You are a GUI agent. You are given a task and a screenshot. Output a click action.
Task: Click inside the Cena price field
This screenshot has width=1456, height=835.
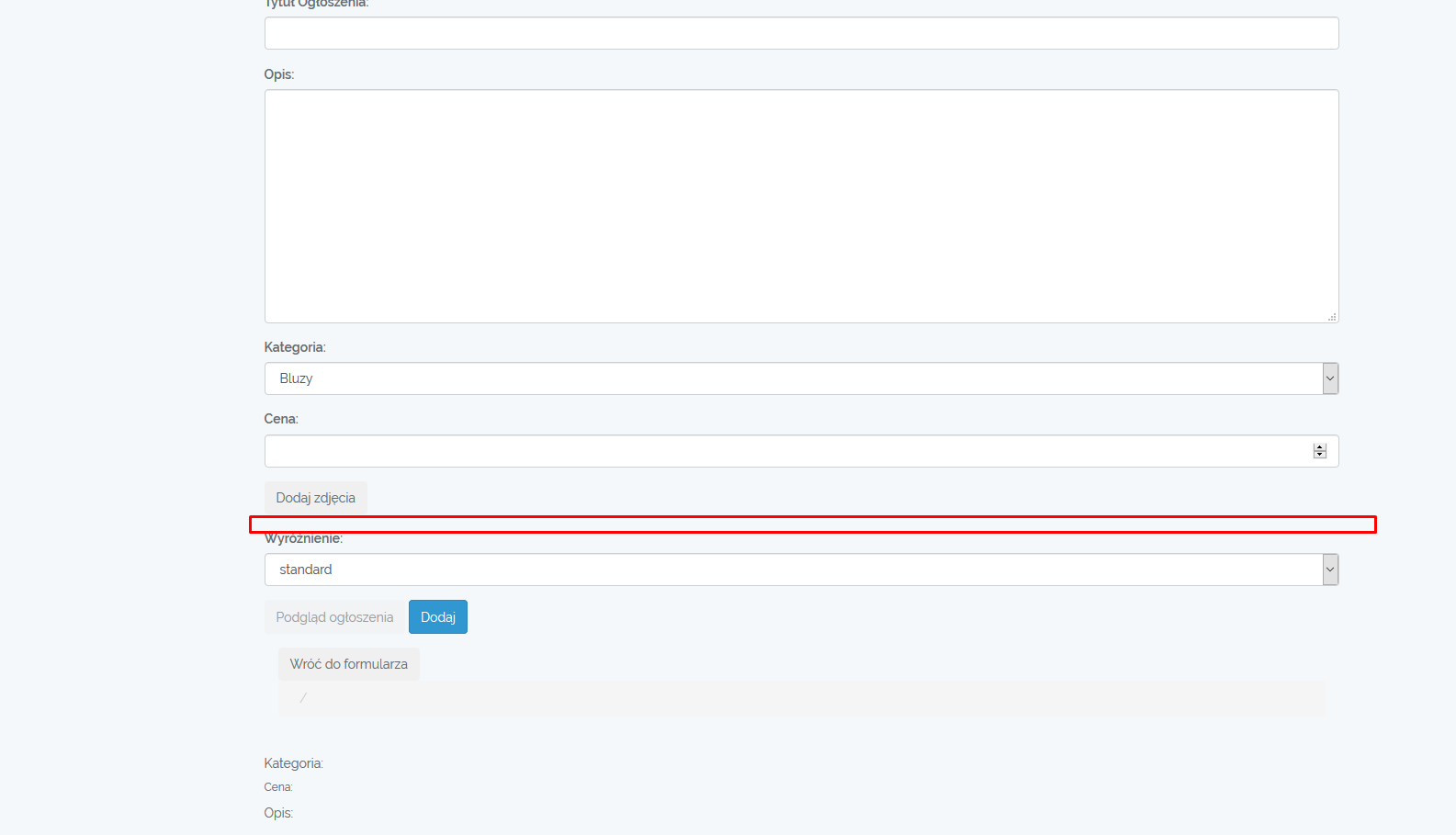786,451
